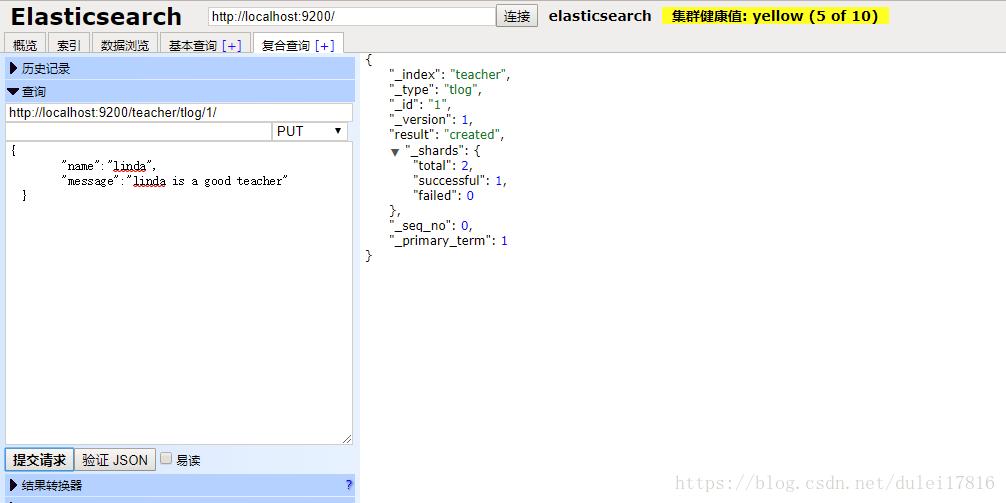The height and width of the screenshot is (503, 1006).
Task: Select the "result": "created" line
Action: point(447,134)
